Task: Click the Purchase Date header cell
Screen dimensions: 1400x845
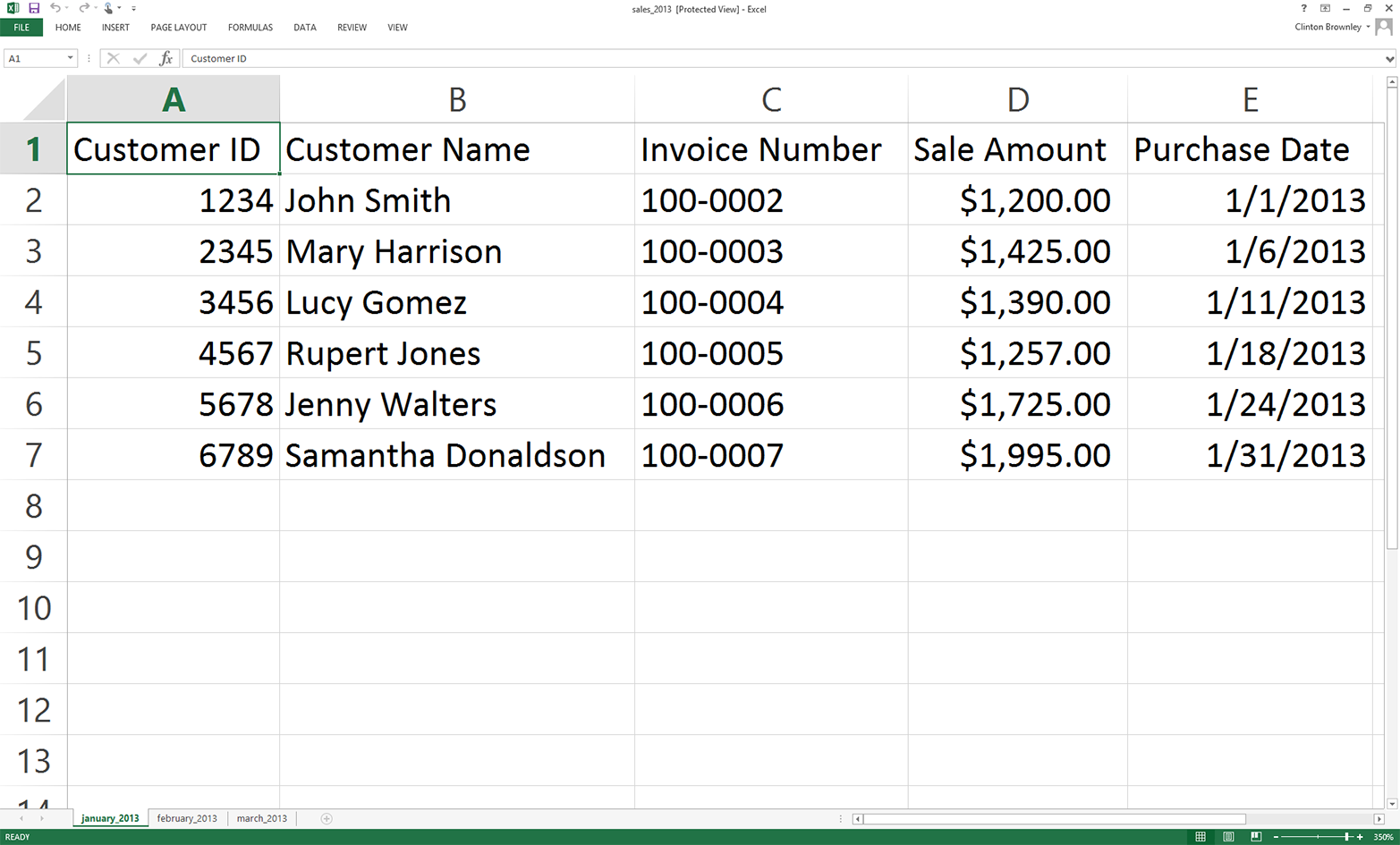Action: pos(1250,149)
